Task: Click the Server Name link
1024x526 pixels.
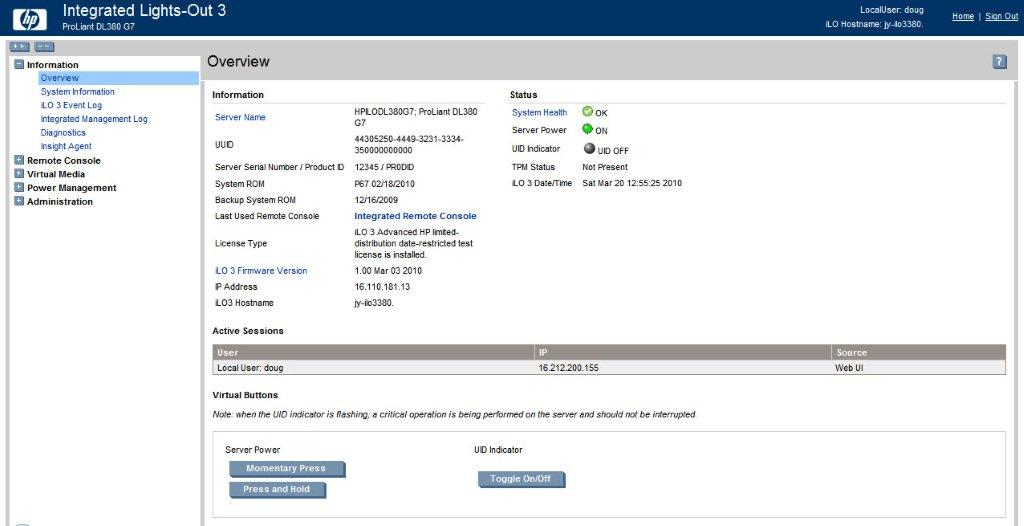Action: 240,118
